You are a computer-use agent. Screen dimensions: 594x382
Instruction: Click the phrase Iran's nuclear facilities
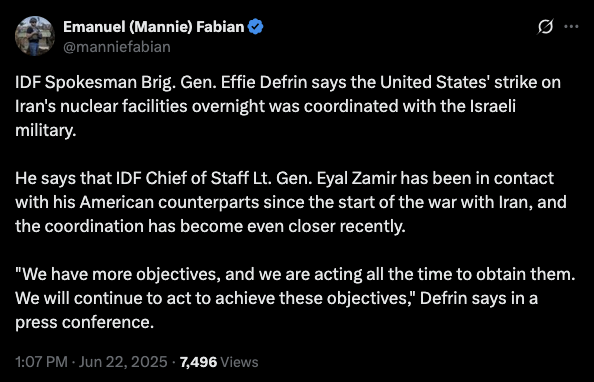102,106
